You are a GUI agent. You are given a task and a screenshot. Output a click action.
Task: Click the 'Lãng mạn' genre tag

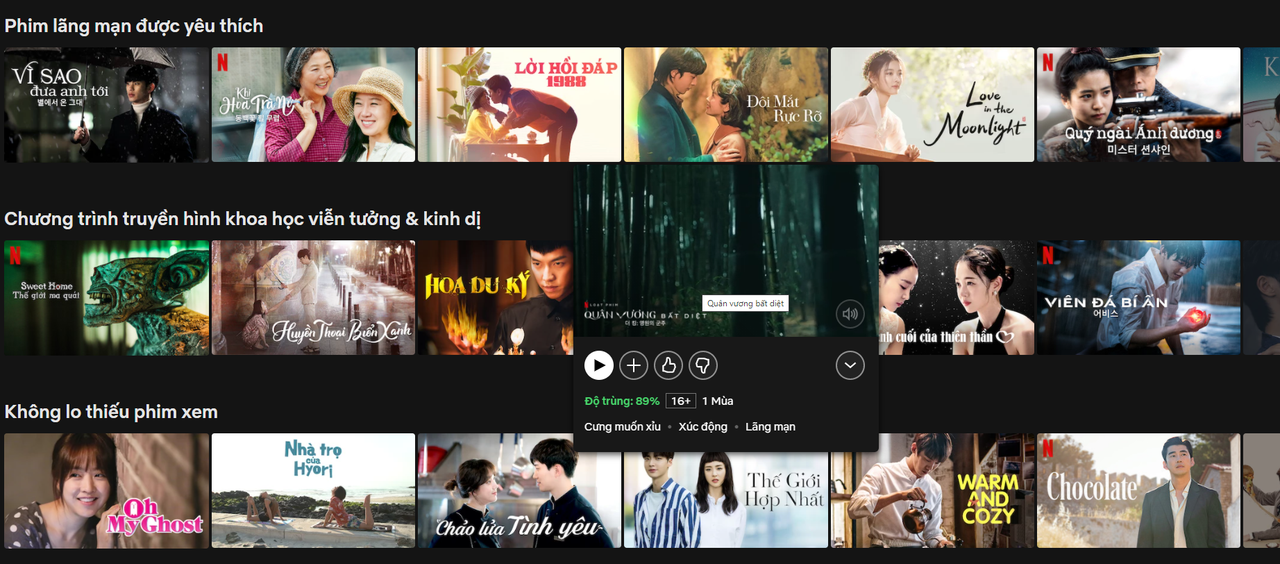[x=770, y=427]
